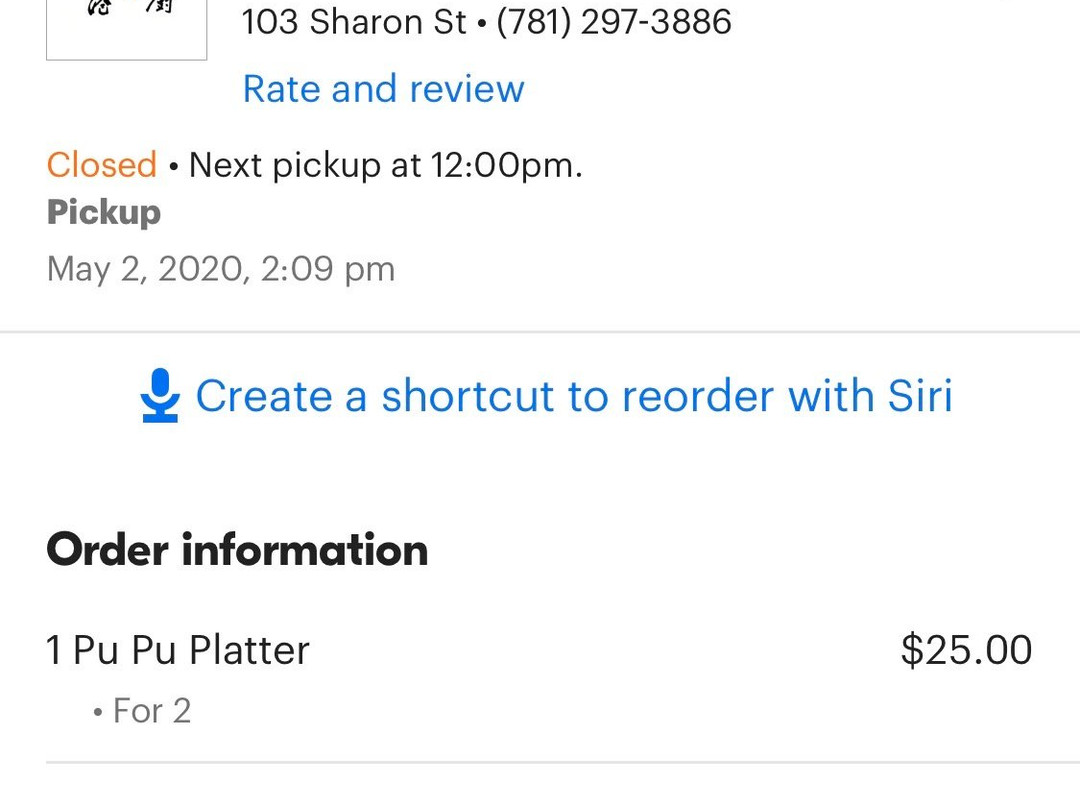The image size is (1080, 808).
Task: Select the Pu Pu Platter order item
Action: click(x=192, y=650)
